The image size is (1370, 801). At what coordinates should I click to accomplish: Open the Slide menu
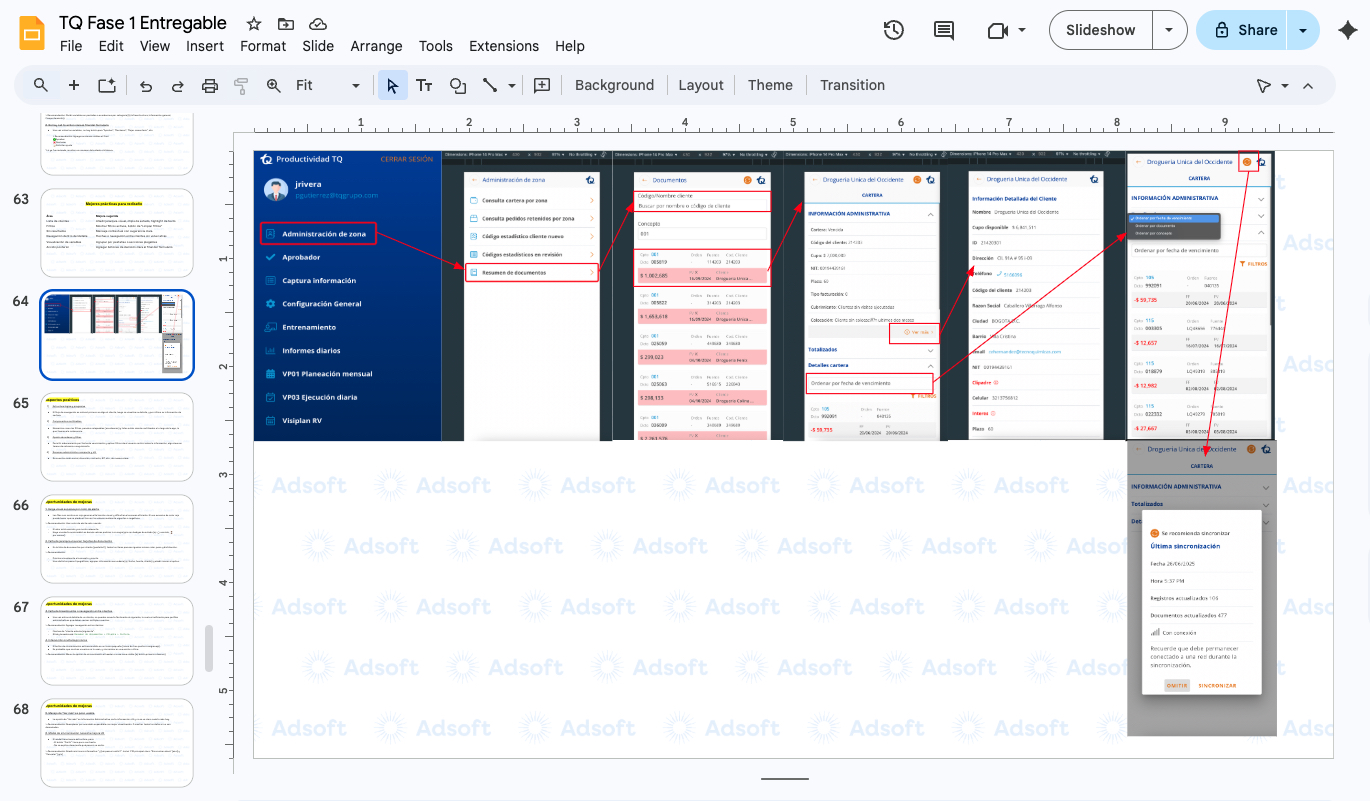coord(318,46)
